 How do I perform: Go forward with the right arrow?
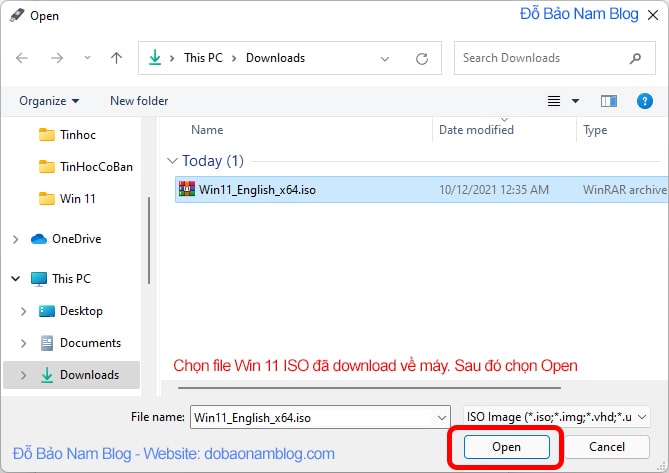(x=57, y=58)
